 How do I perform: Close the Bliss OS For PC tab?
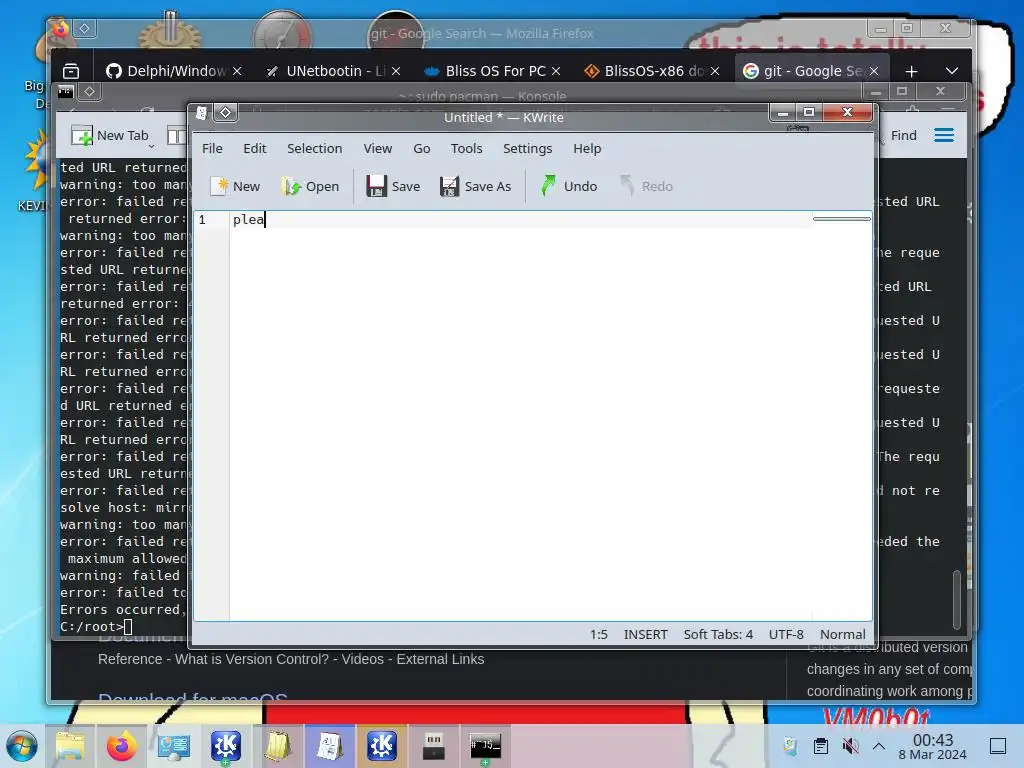click(x=556, y=71)
